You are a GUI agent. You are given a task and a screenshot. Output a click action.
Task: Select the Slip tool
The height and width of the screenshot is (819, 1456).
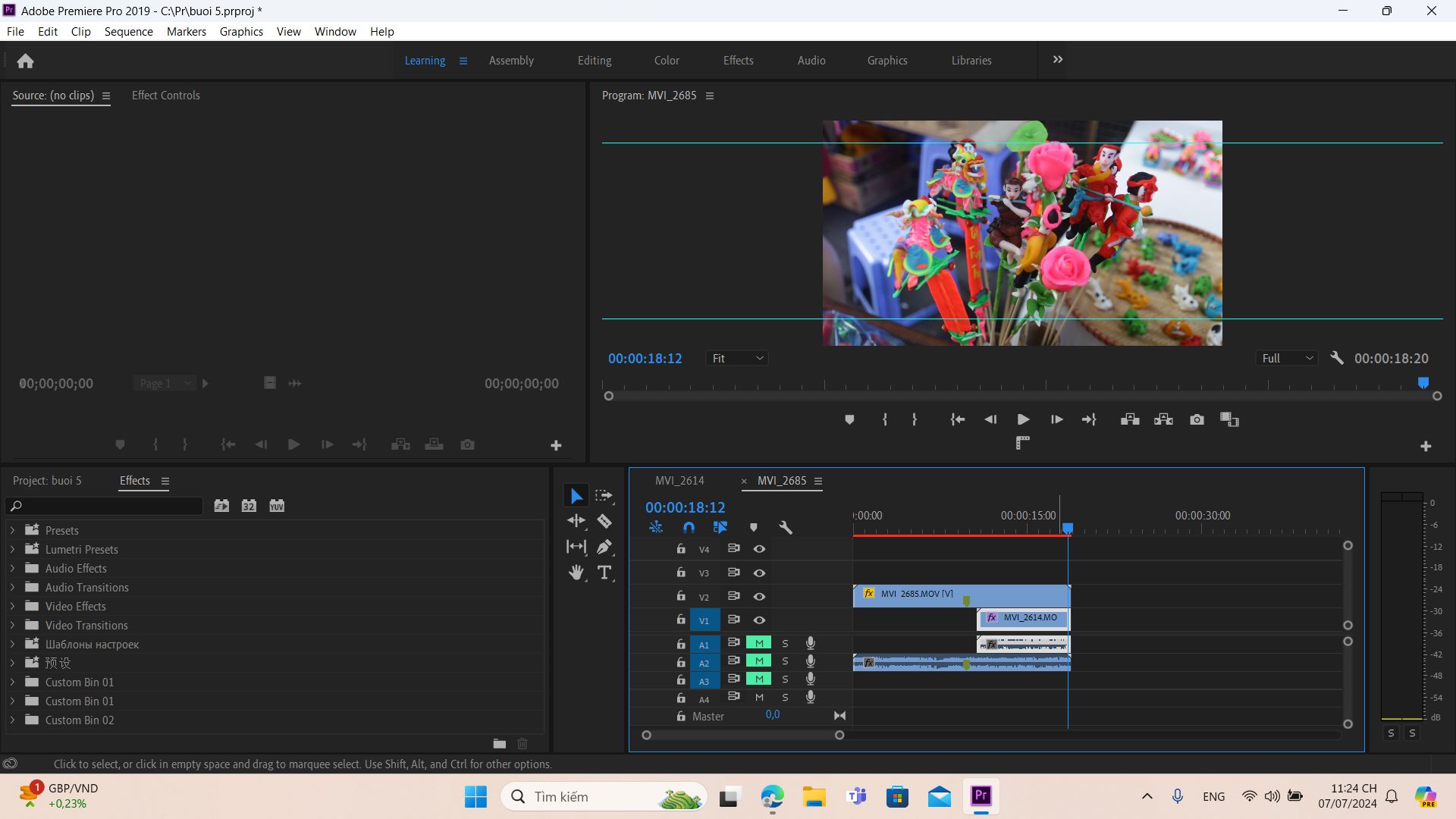pyautogui.click(x=576, y=547)
